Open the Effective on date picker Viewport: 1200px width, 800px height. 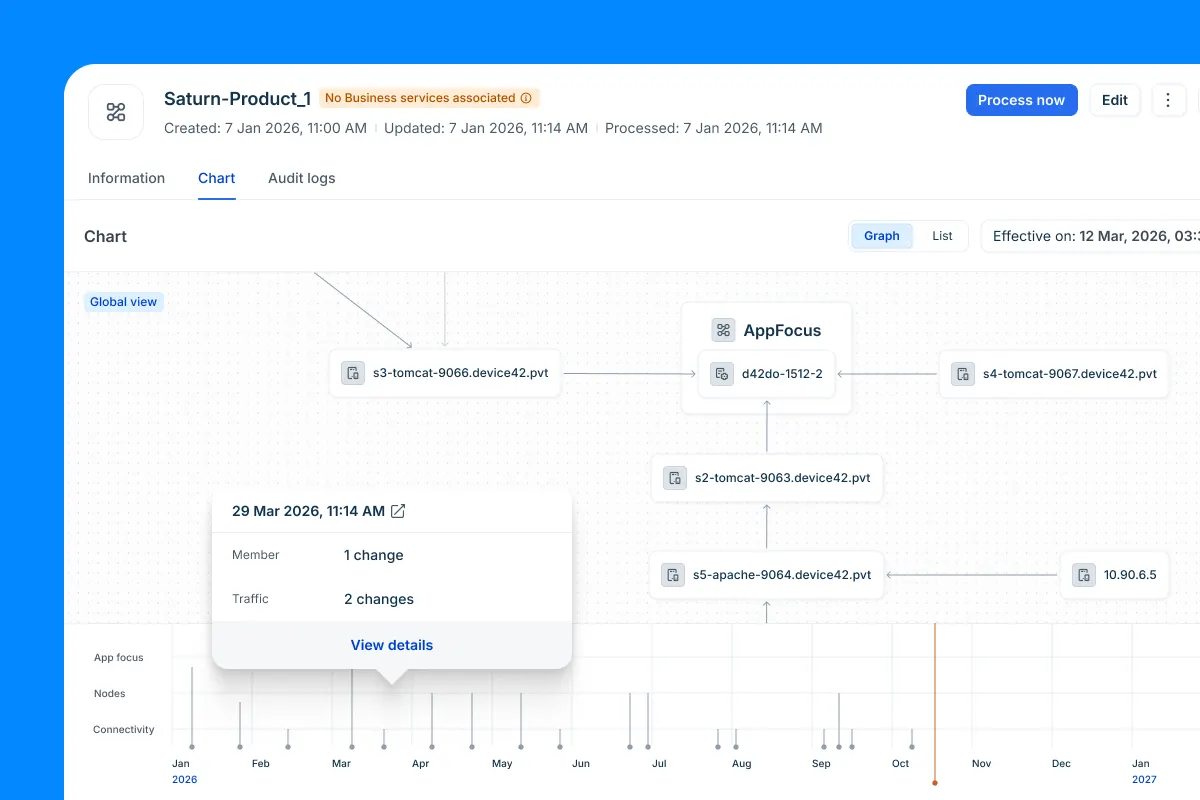click(x=1090, y=236)
